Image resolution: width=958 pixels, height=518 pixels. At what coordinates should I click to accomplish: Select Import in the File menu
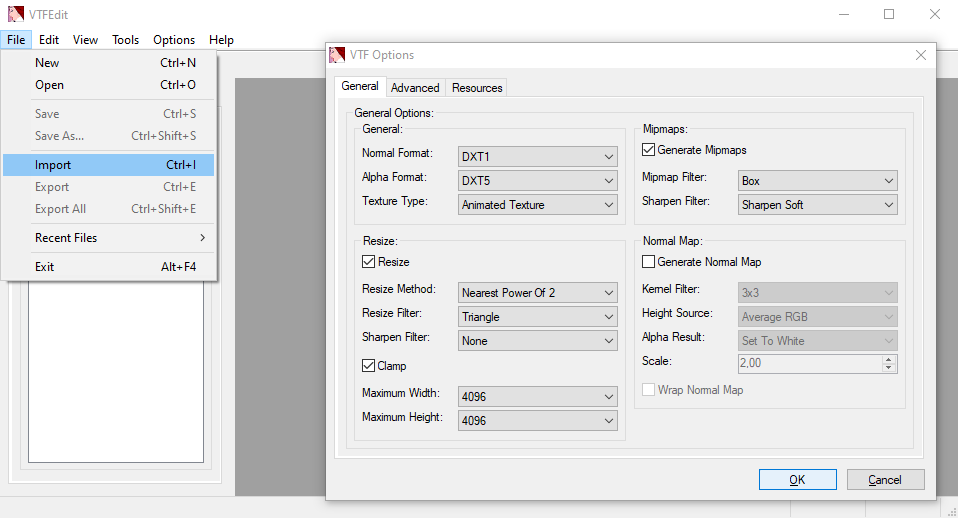pos(109,165)
